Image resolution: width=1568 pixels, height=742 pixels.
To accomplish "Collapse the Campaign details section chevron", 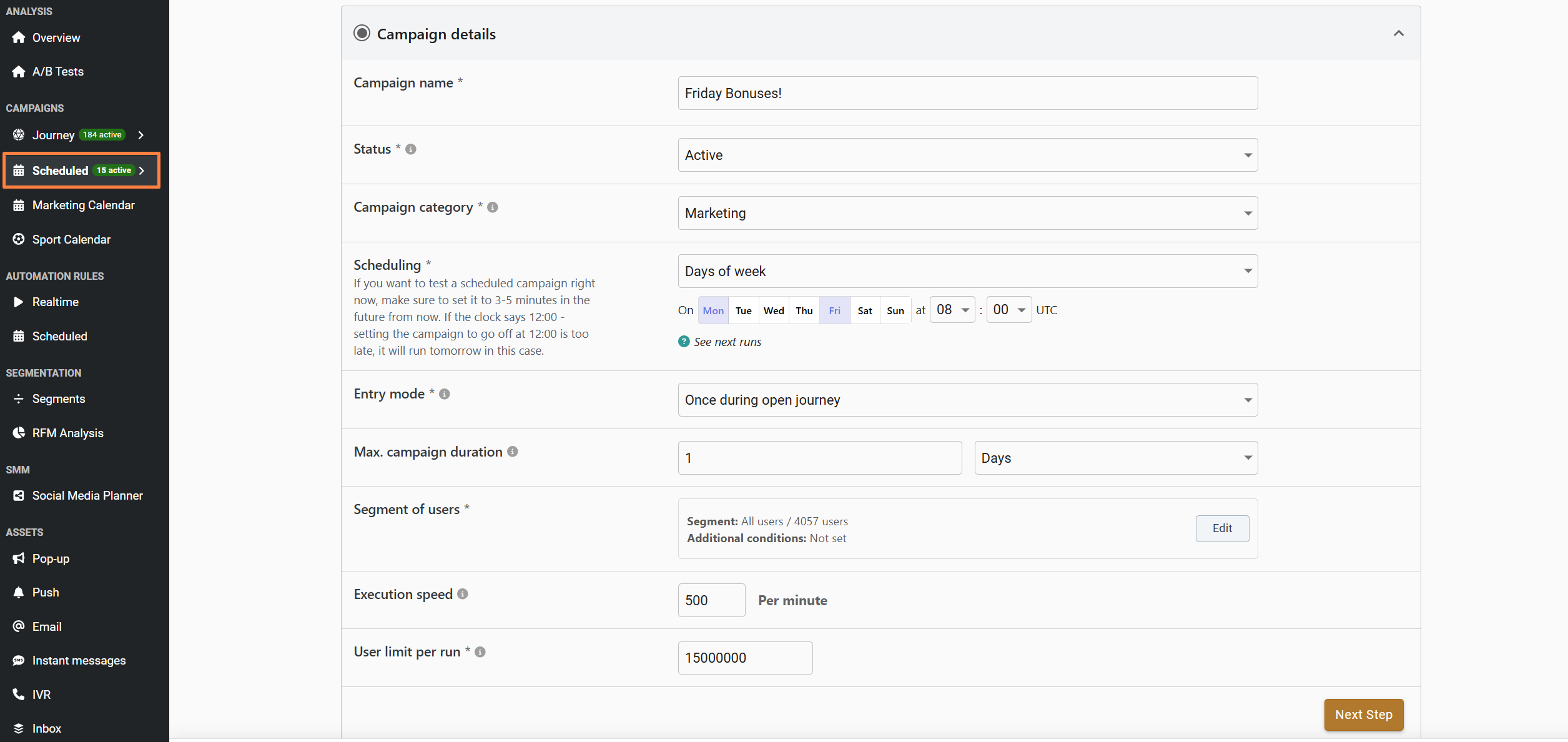I will [x=1399, y=33].
